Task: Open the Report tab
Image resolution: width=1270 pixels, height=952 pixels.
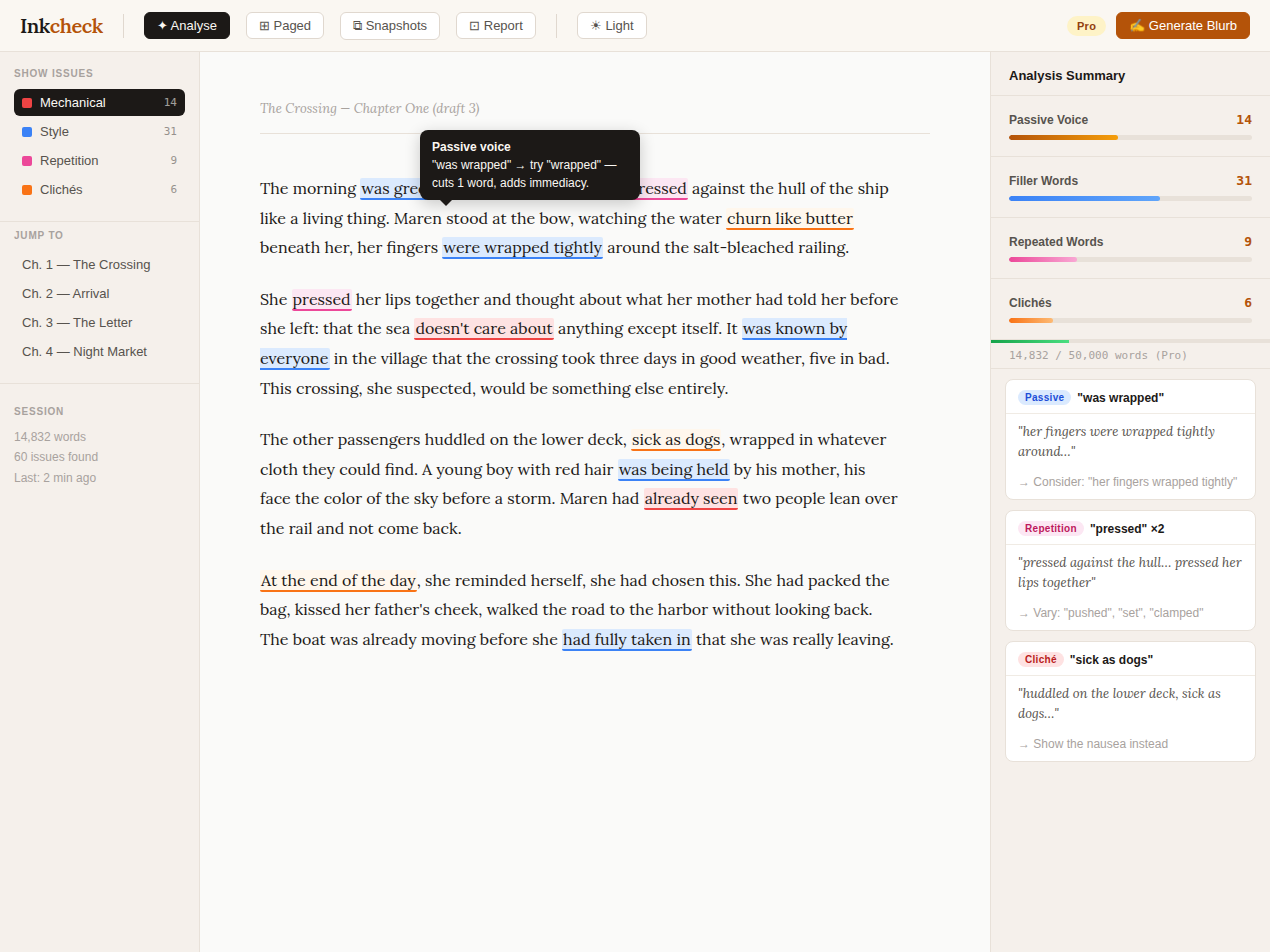Action: (495, 25)
